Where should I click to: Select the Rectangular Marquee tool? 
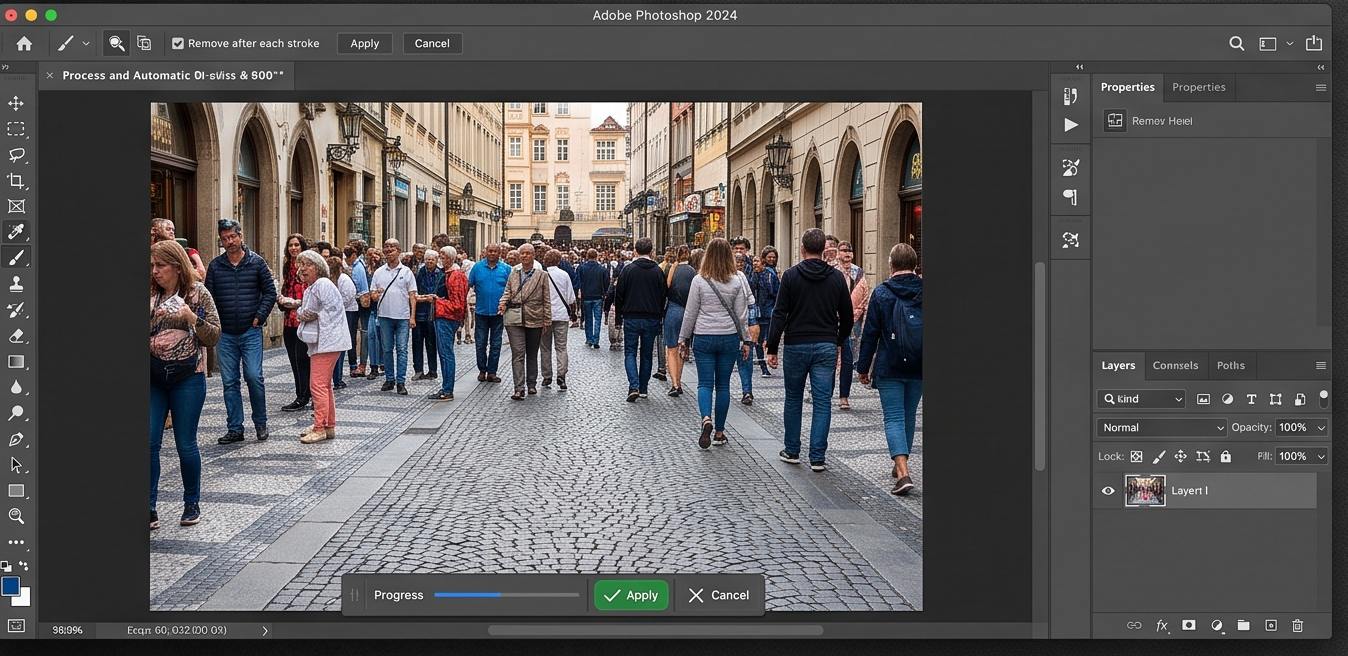(16, 129)
